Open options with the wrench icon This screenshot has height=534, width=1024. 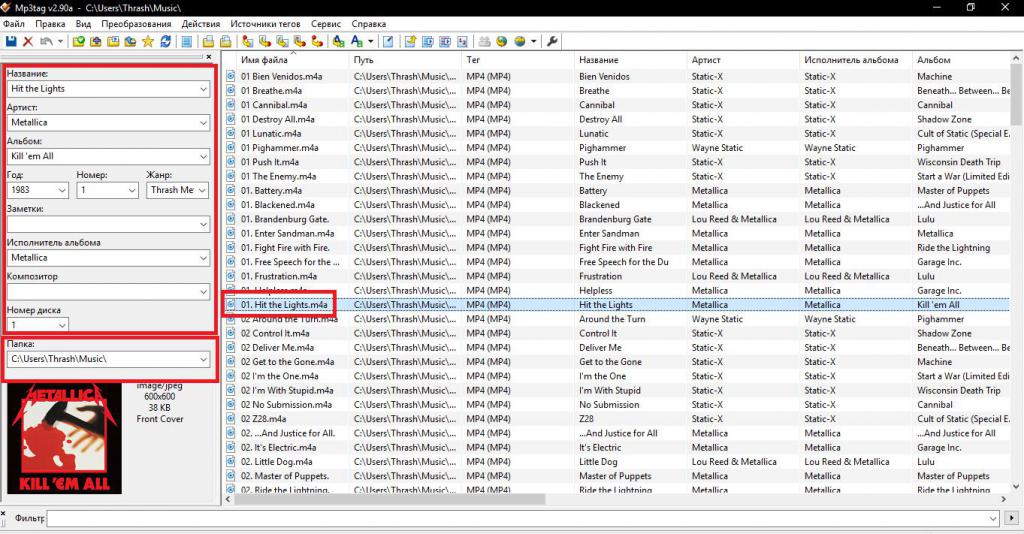[552, 41]
